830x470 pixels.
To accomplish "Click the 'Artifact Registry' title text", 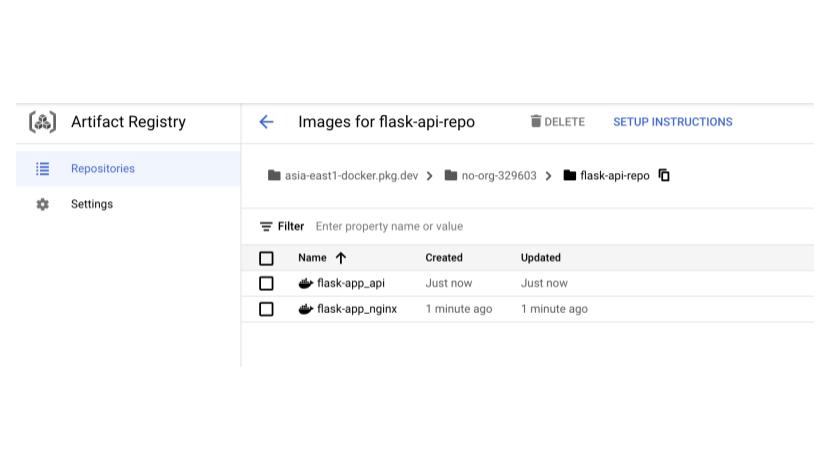I will pos(129,122).
